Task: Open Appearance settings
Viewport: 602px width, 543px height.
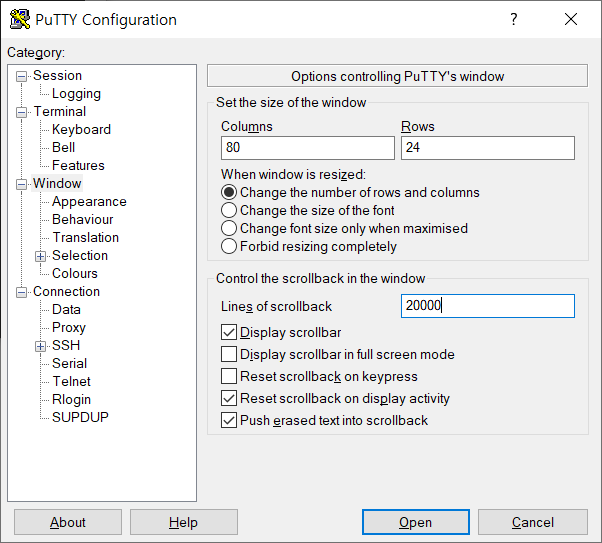Action: coord(89,202)
